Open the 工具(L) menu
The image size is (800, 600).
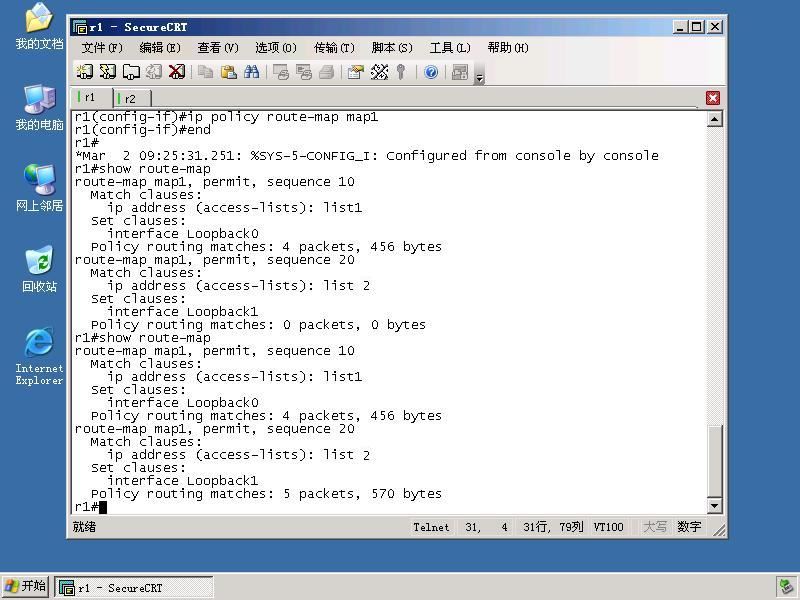click(x=450, y=48)
